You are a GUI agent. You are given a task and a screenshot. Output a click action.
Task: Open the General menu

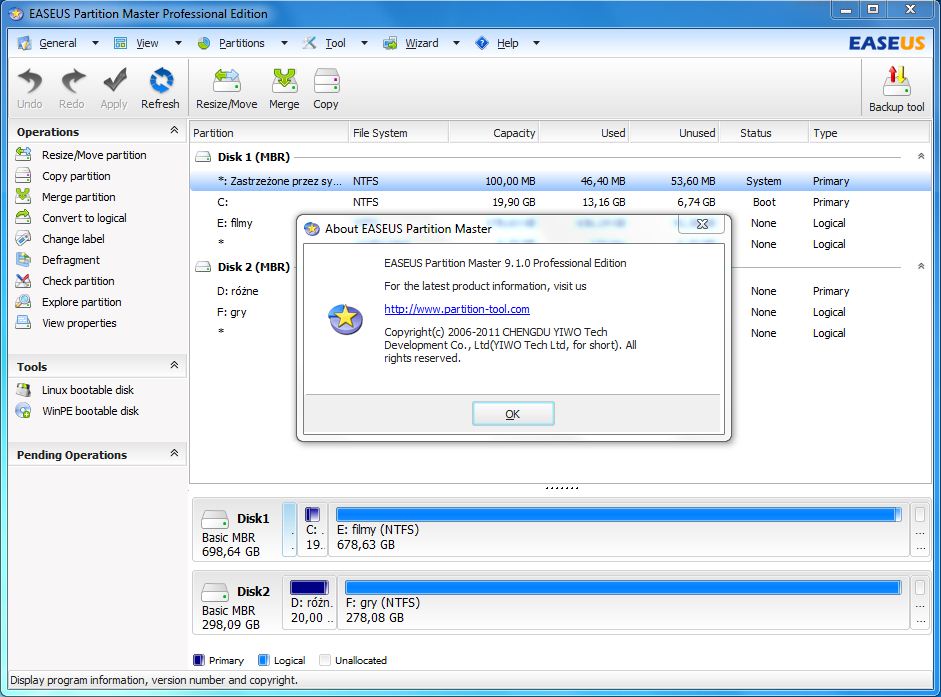coord(58,43)
